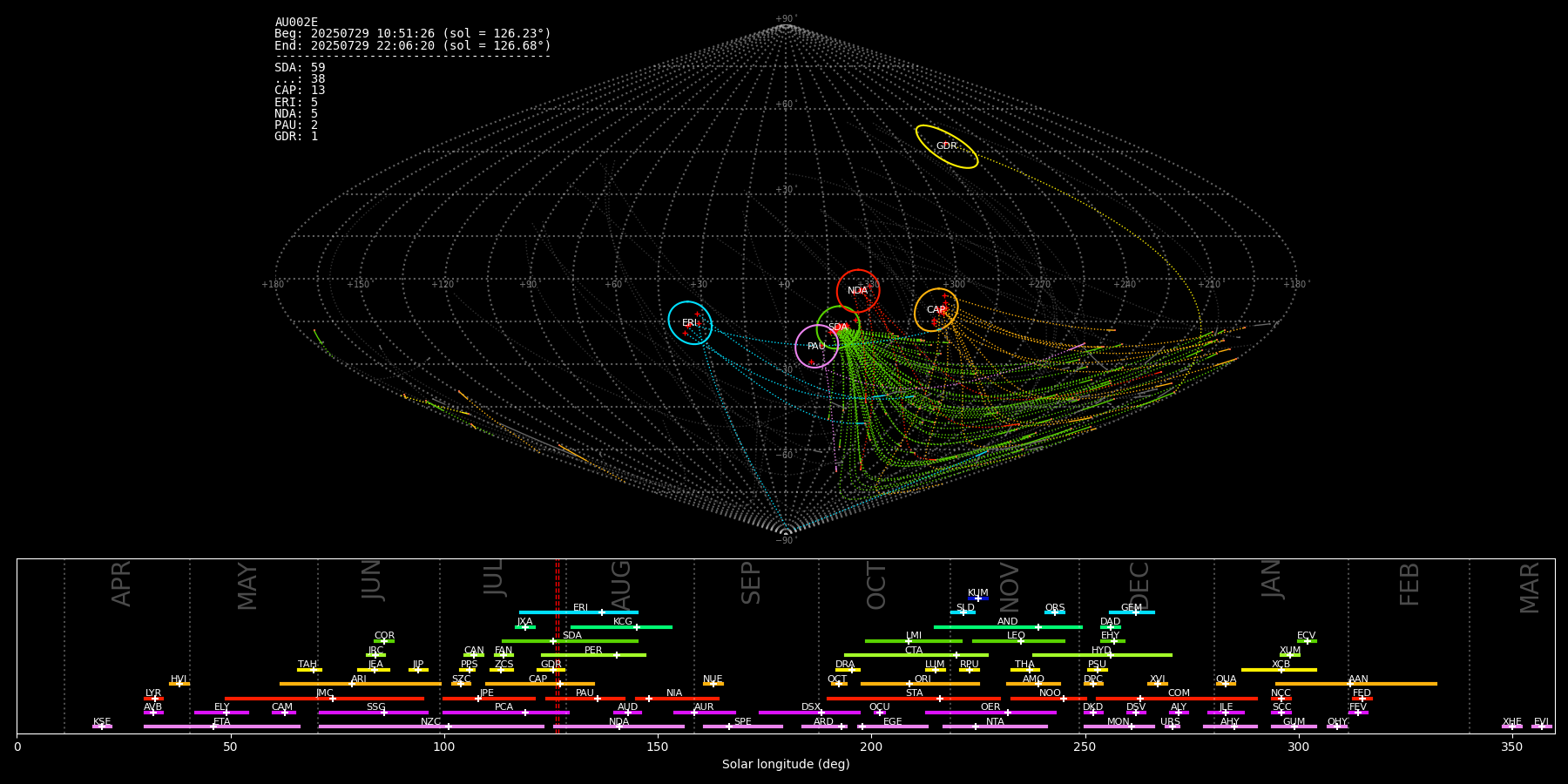Click the -90 latitude label at map bottom
1568x784 pixels.
click(x=786, y=540)
